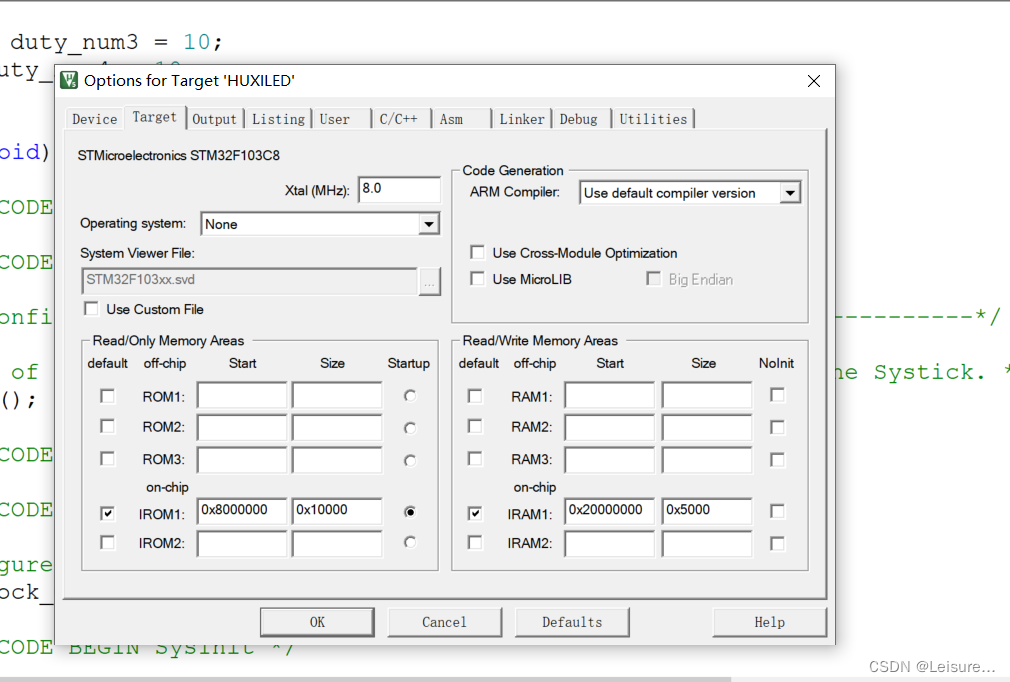Check the RAM1 default checkbox
The height and width of the screenshot is (682, 1010).
[x=475, y=396]
